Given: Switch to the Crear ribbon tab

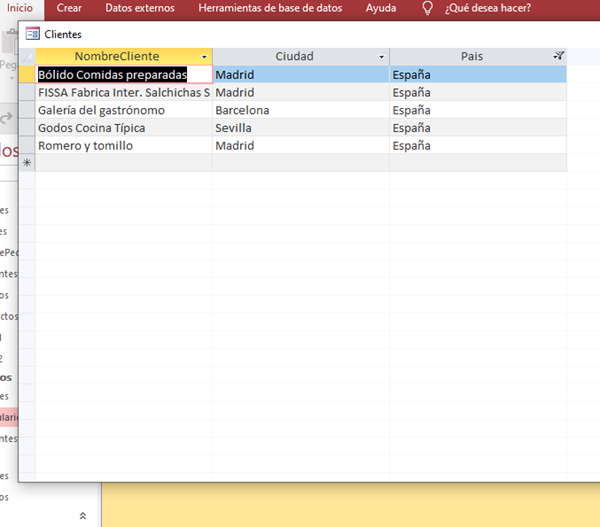Looking at the screenshot, I should click(x=69, y=8).
